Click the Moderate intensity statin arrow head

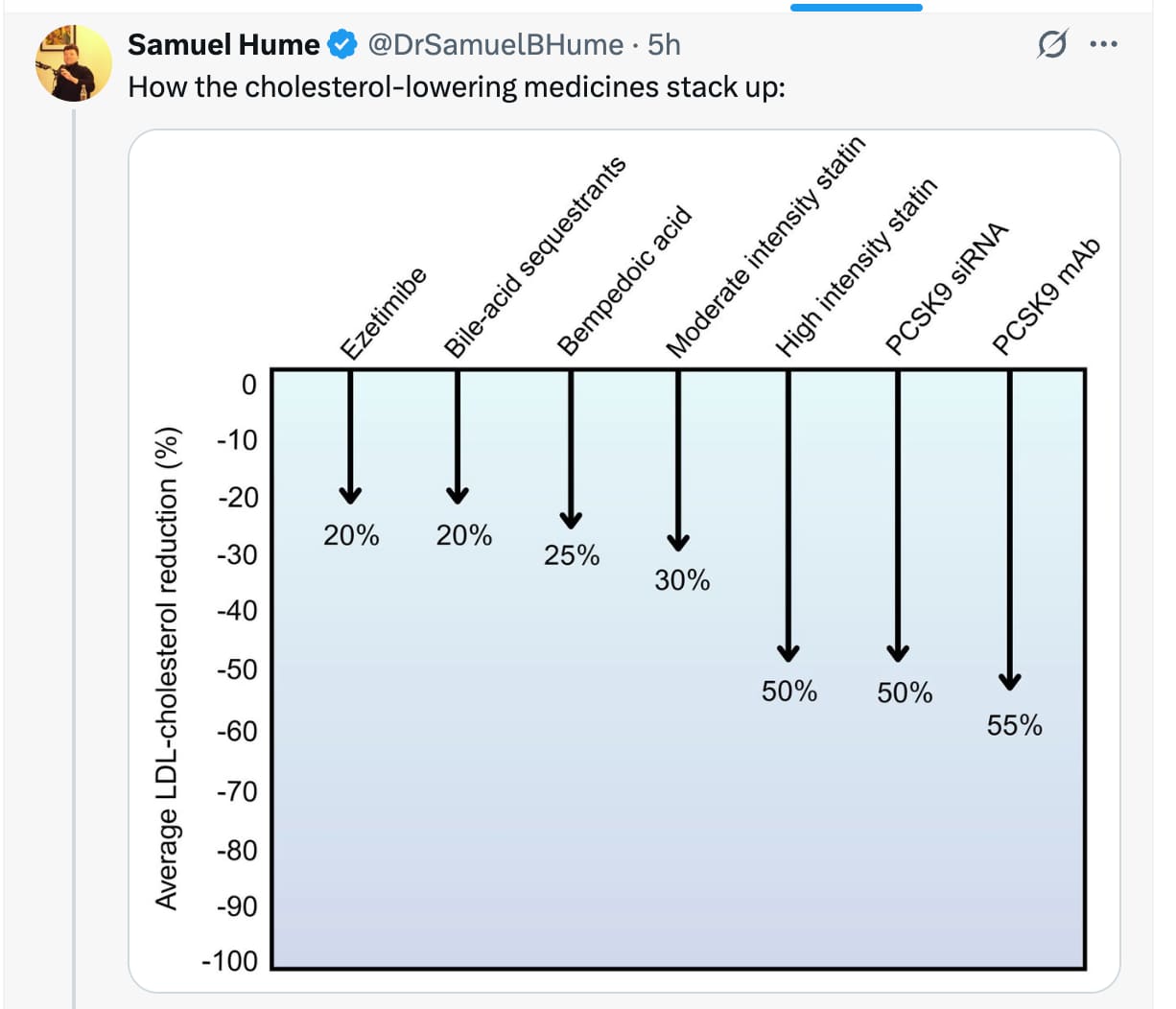tap(678, 541)
